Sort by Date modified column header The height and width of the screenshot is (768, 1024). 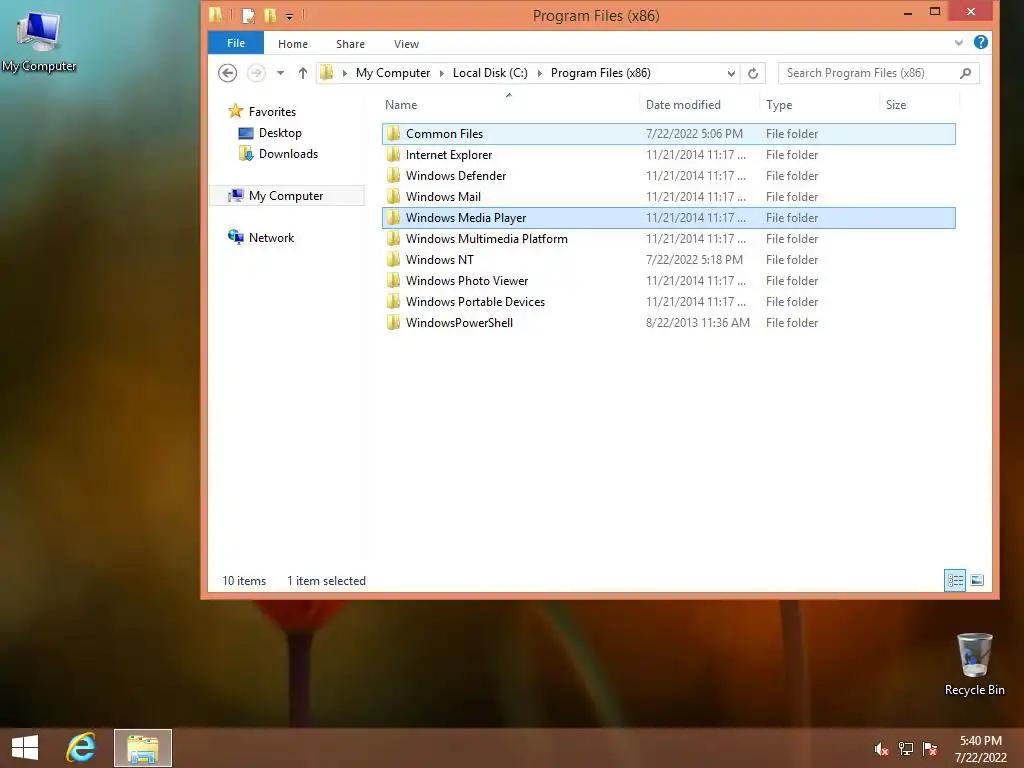[x=682, y=104]
